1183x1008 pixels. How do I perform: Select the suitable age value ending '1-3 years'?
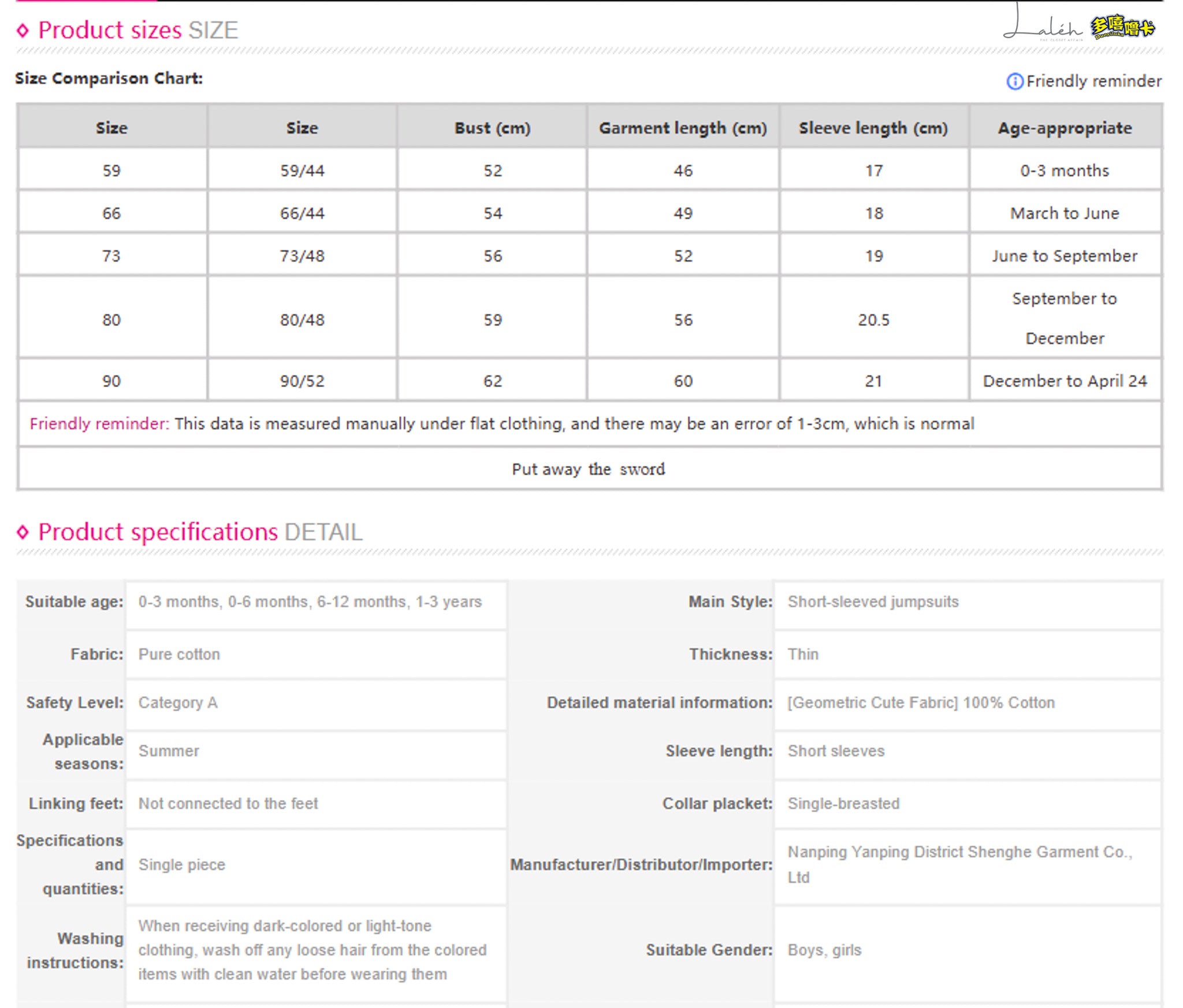click(310, 602)
